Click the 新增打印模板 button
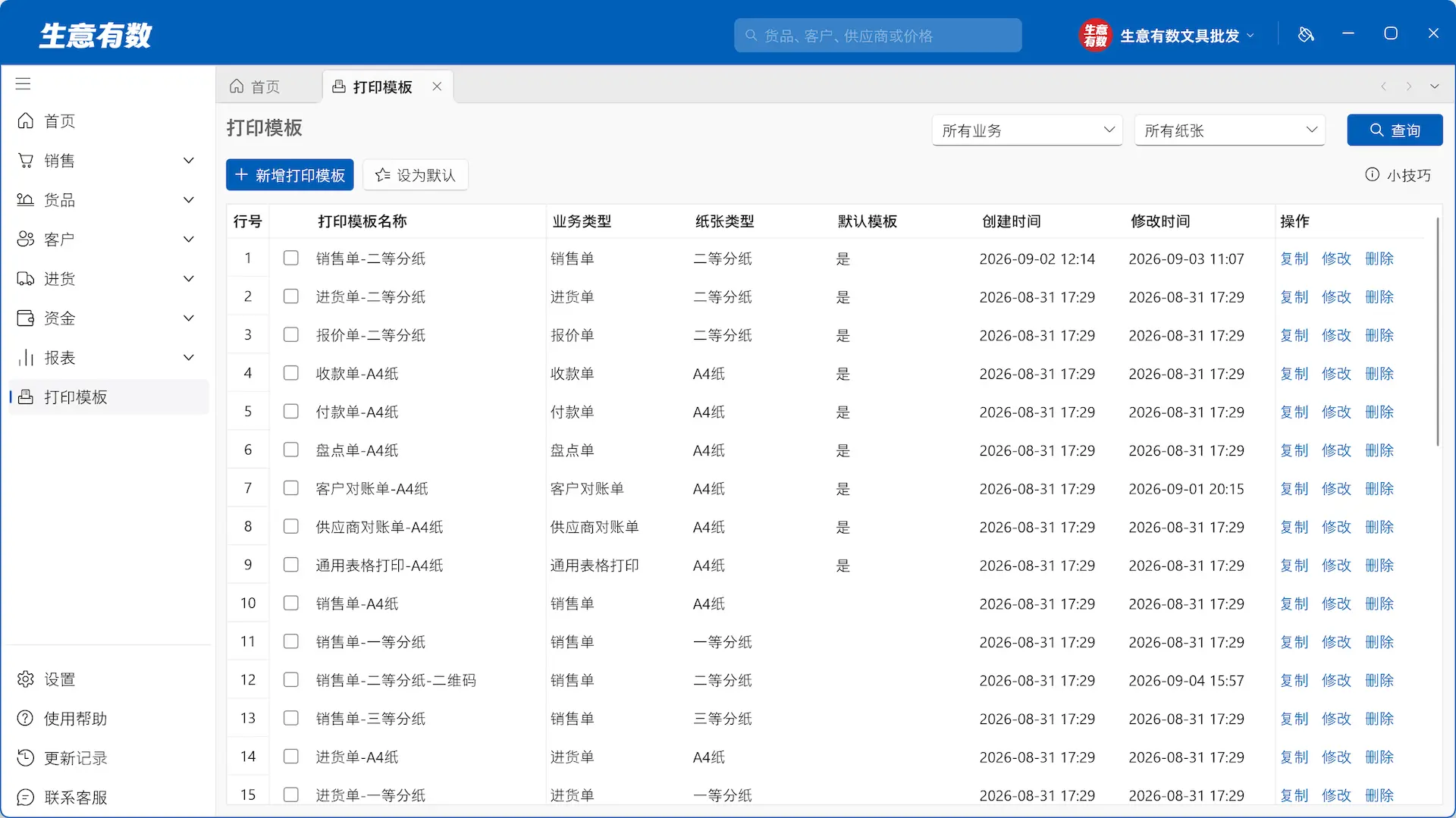 [290, 175]
